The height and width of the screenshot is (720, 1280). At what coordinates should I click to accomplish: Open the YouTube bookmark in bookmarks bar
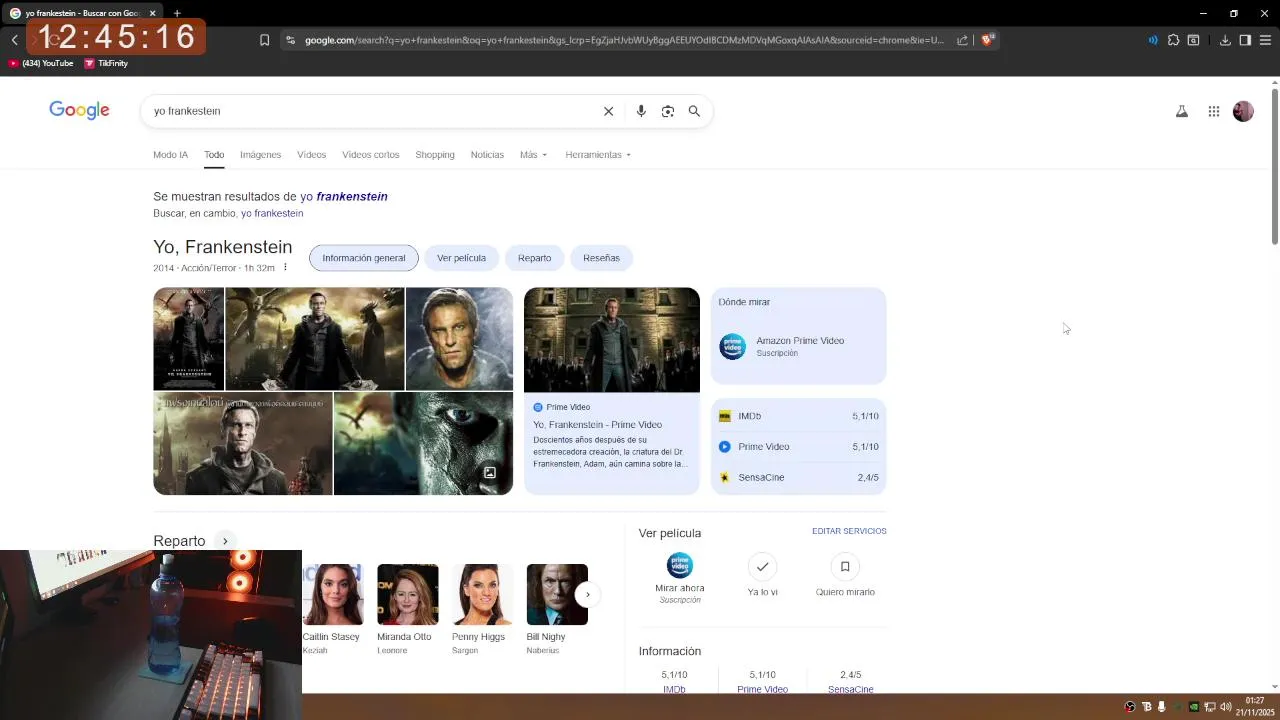pos(41,63)
